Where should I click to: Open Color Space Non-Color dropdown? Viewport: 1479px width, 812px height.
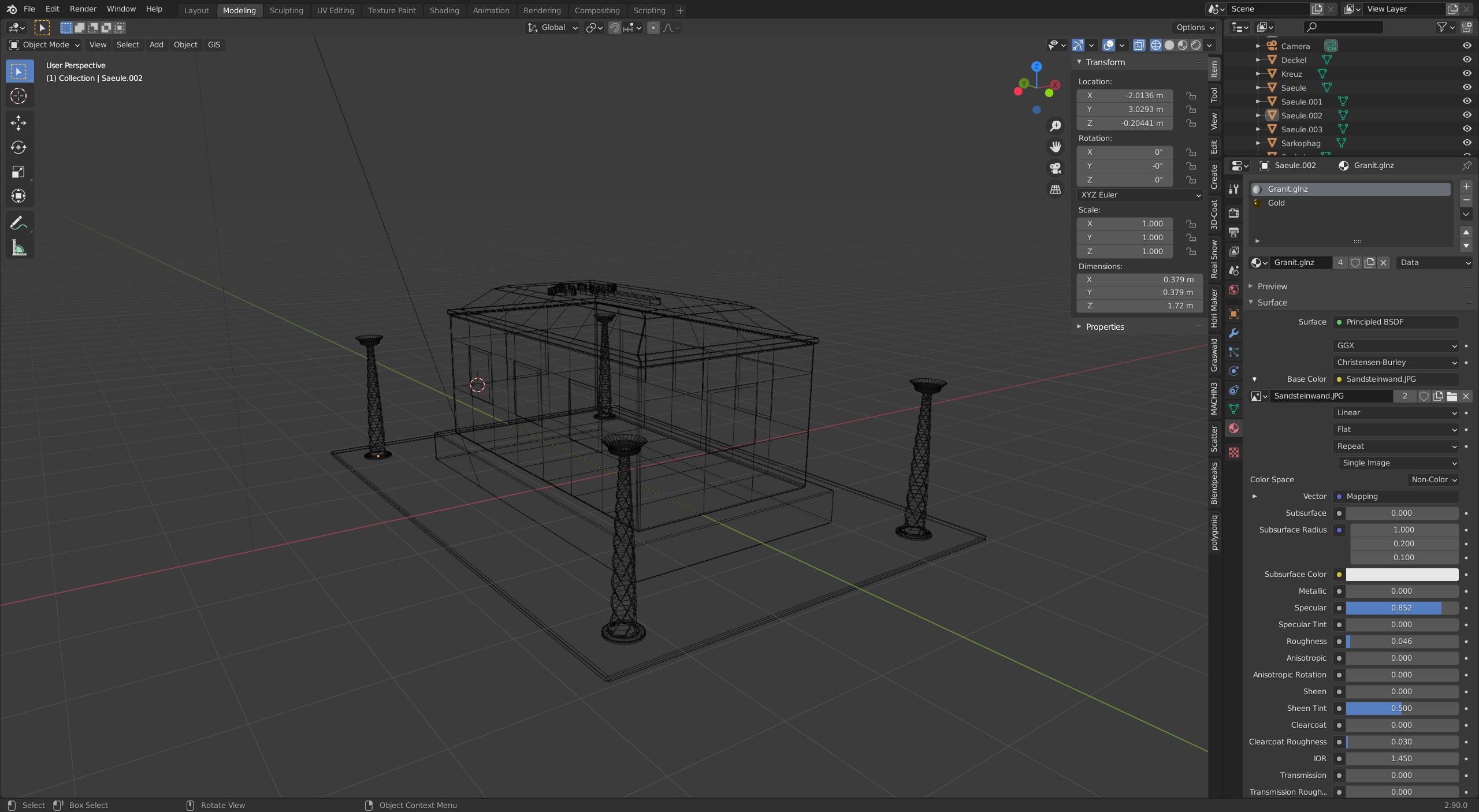tap(1433, 480)
